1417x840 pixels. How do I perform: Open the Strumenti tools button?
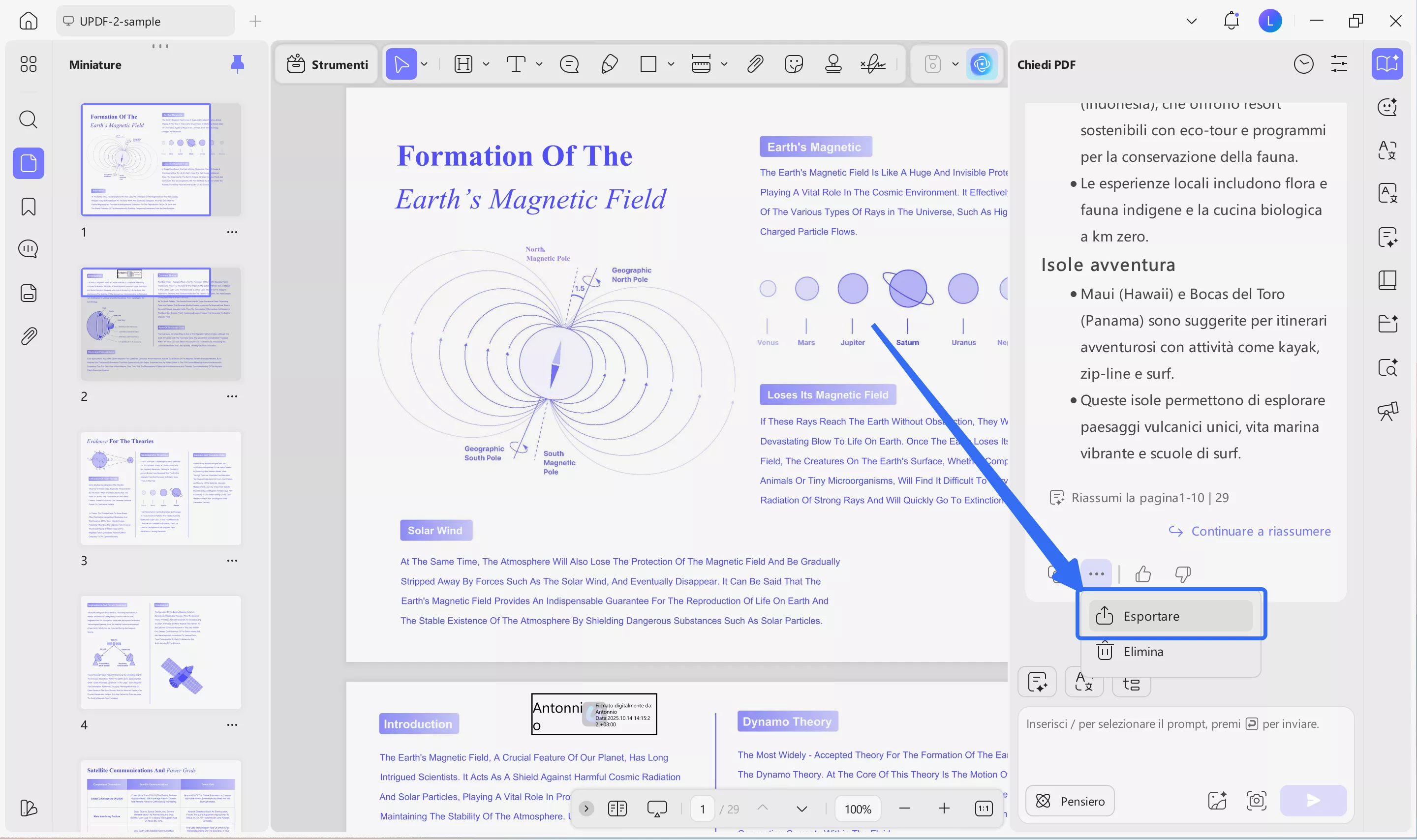327,64
